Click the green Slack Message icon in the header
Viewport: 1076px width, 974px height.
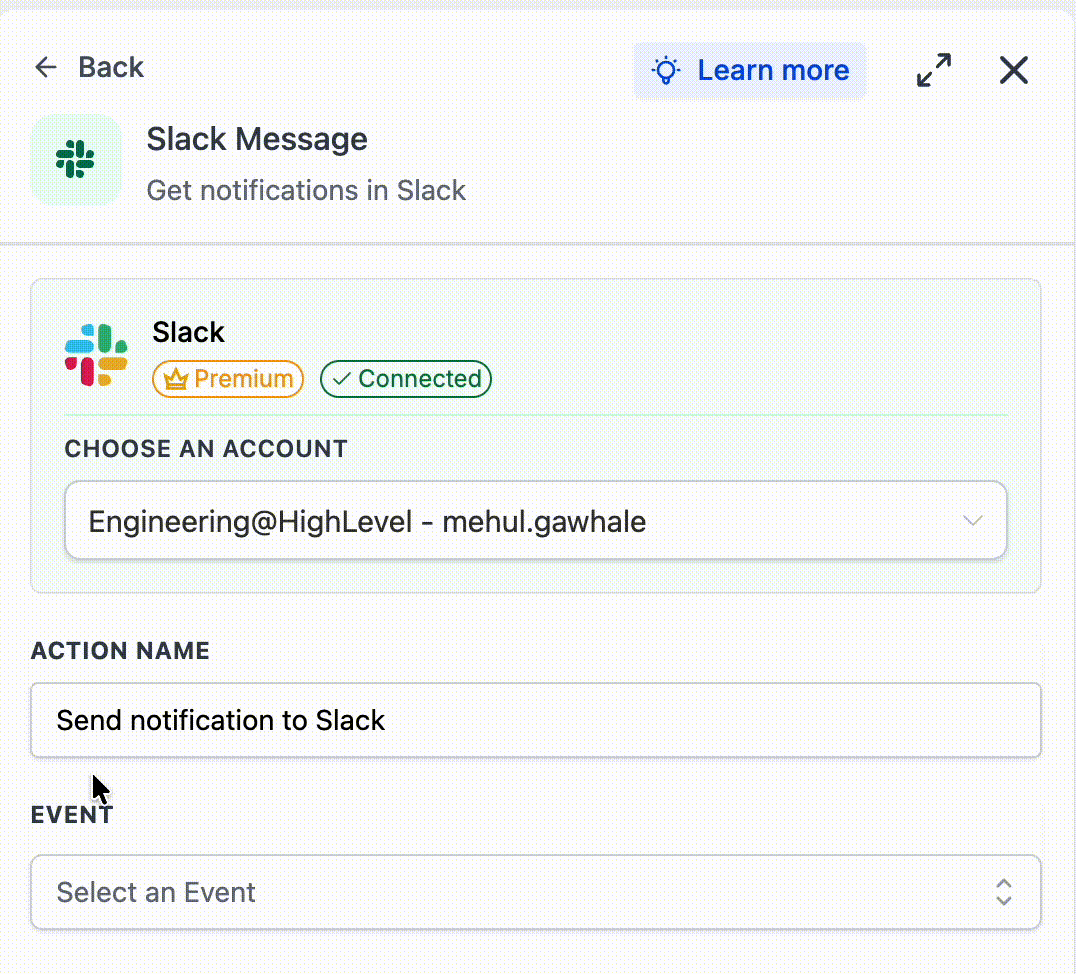pos(75,159)
